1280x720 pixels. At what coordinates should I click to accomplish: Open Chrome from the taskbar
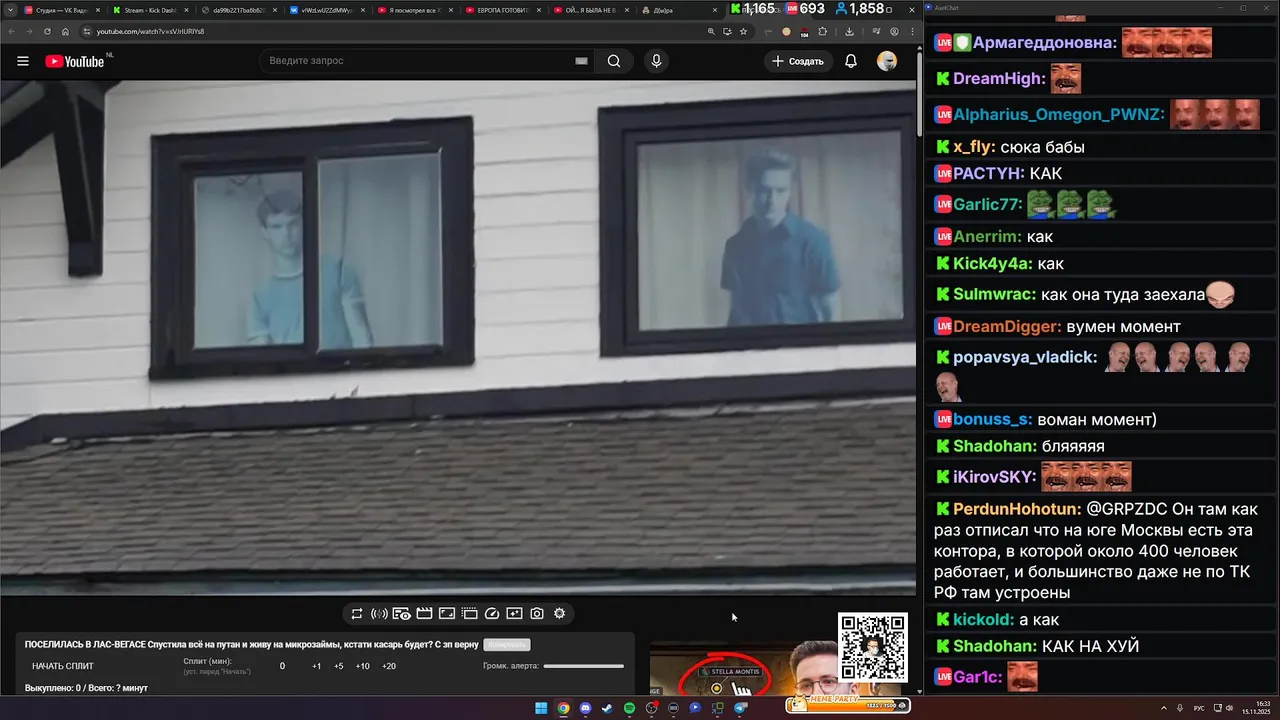[563, 708]
